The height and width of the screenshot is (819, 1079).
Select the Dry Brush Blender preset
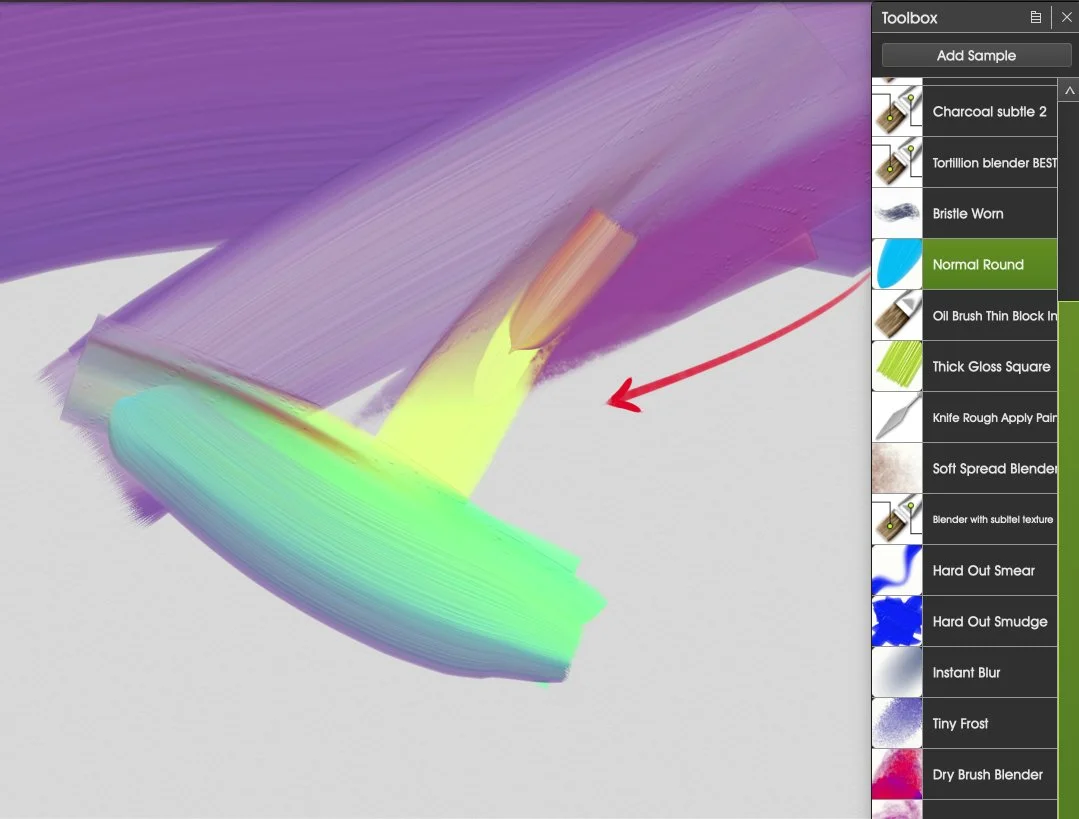click(x=987, y=774)
